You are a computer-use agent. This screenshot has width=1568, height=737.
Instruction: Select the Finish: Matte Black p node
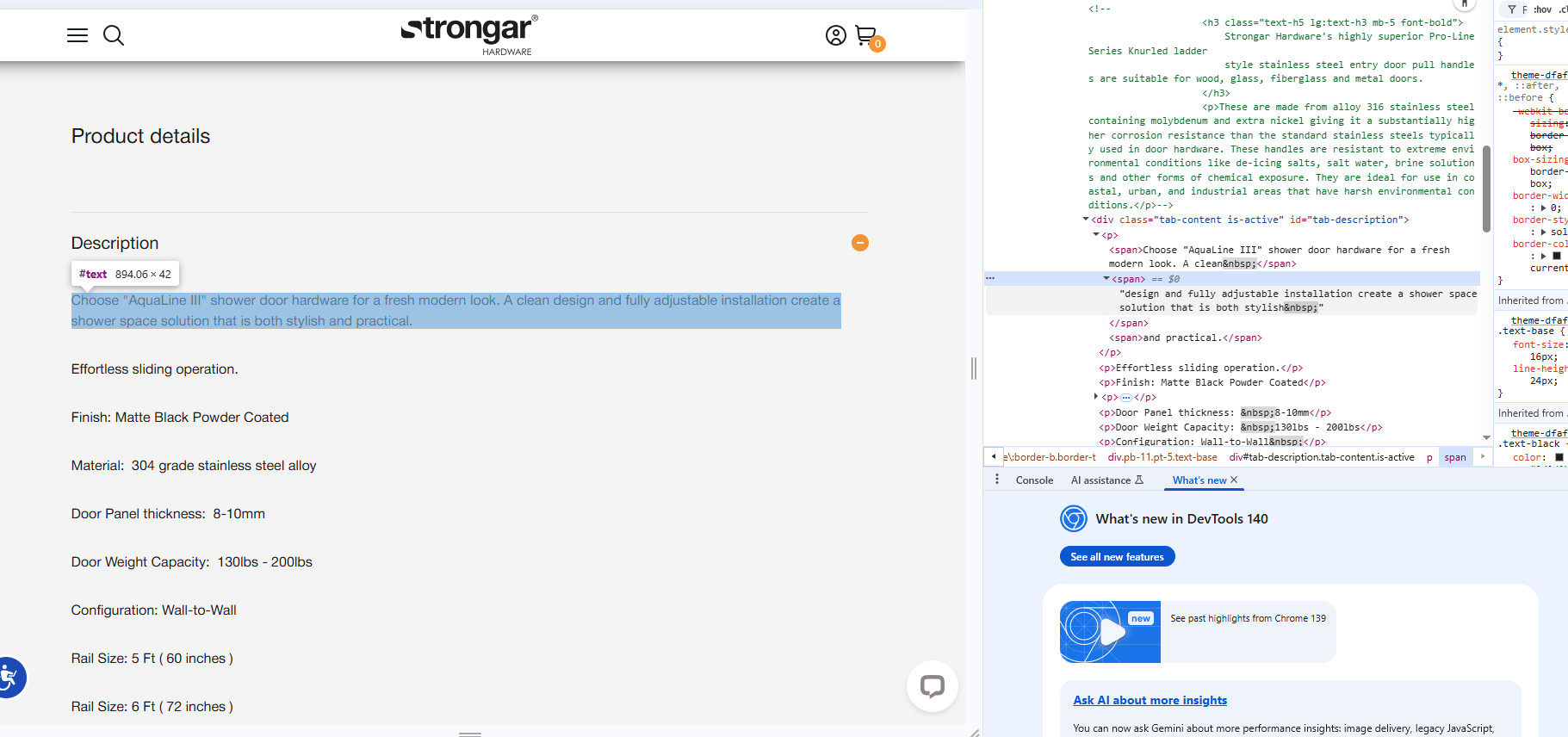coord(1212,382)
